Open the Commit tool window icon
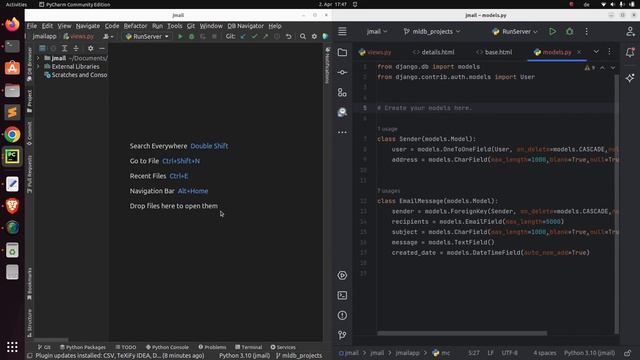 pos(342,72)
